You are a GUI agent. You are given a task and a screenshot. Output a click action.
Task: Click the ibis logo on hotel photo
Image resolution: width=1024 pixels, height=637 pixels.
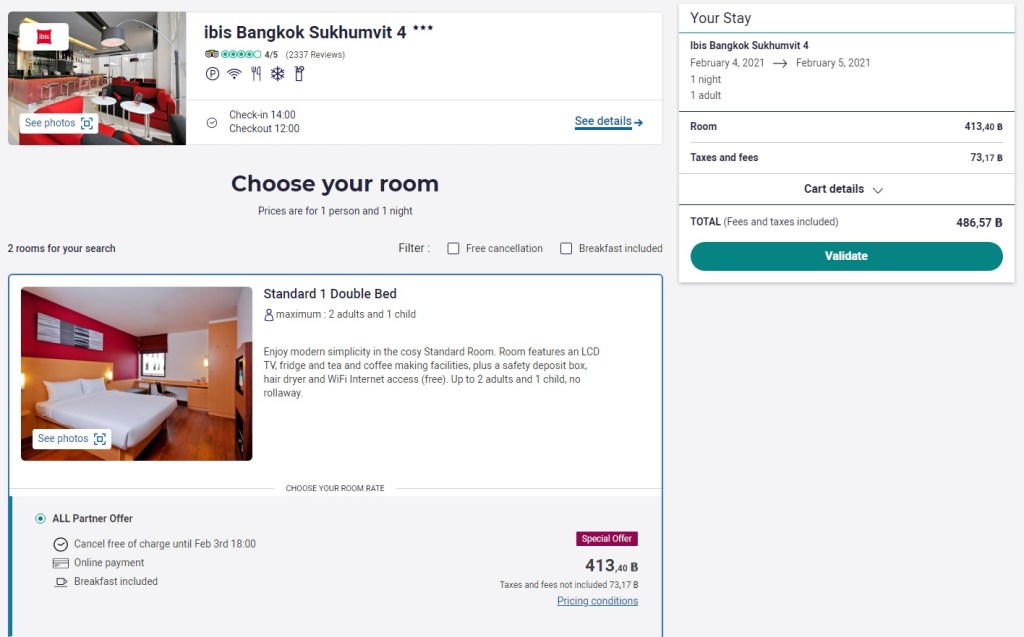point(44,37)
